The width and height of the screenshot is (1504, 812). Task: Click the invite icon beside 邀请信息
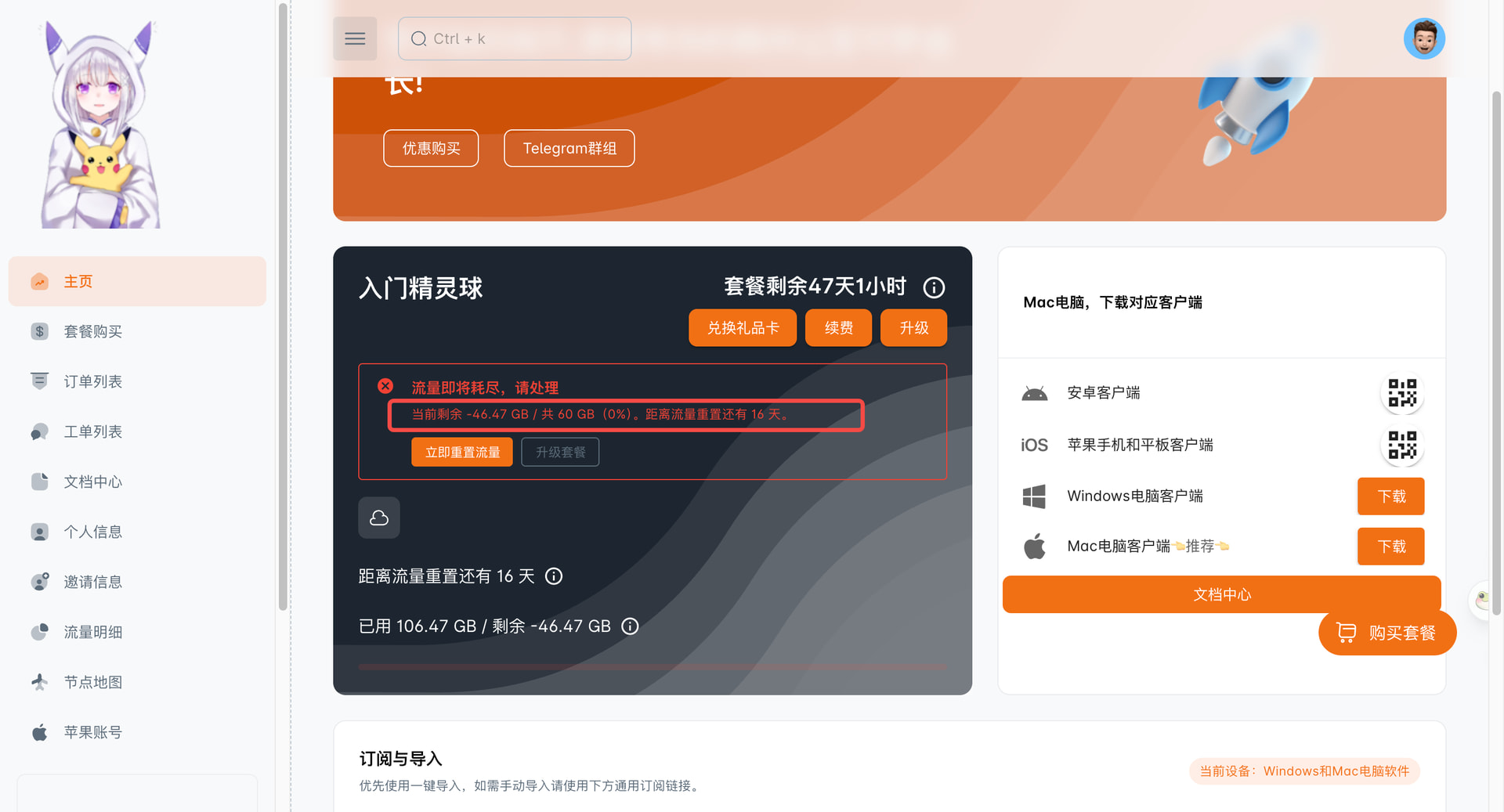click(40, 582)
